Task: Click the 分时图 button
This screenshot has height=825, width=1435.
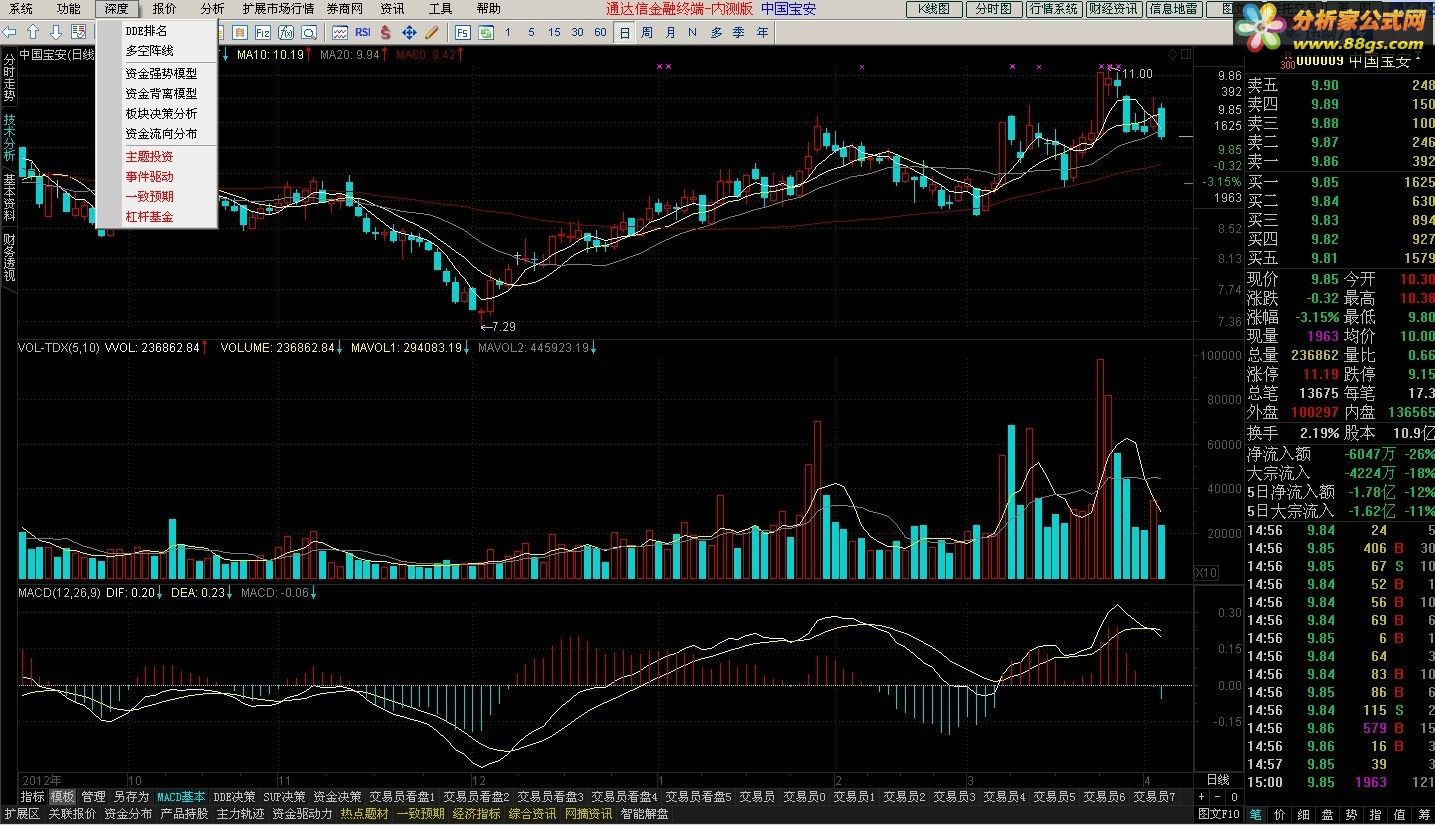Action: tap(993, 9)
